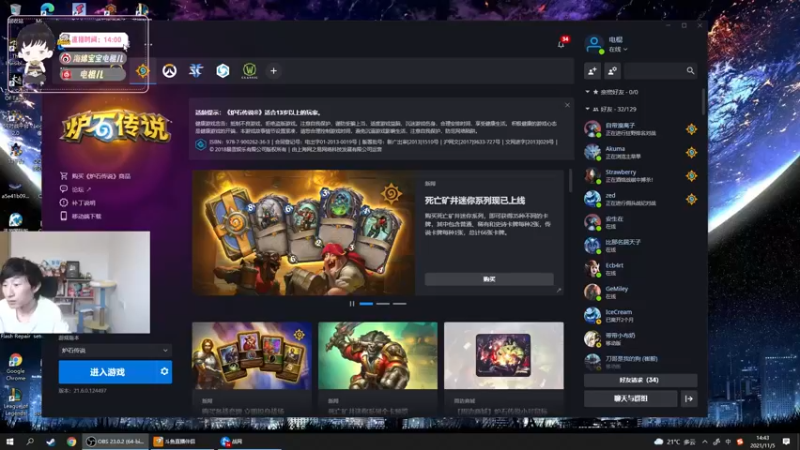Open shop cart link for Hearthstone products
This screenshot has height=450, width=800.
[x=95, y=176]
